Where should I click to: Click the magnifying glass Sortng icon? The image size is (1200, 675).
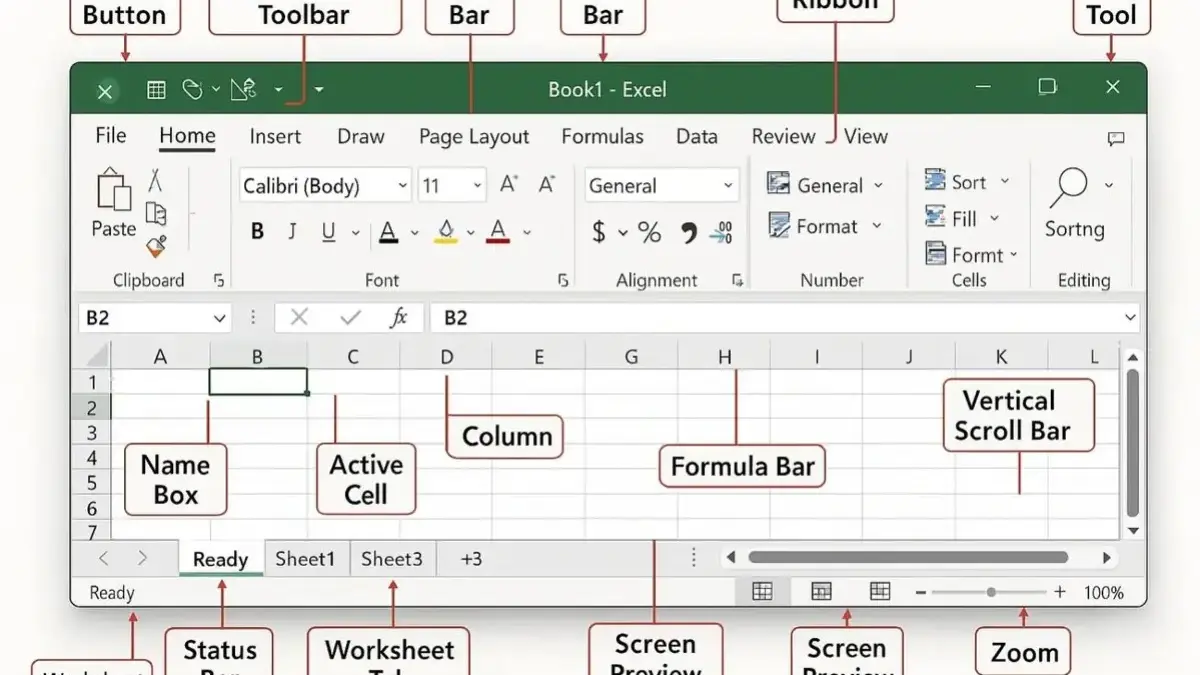(1070, 187)
